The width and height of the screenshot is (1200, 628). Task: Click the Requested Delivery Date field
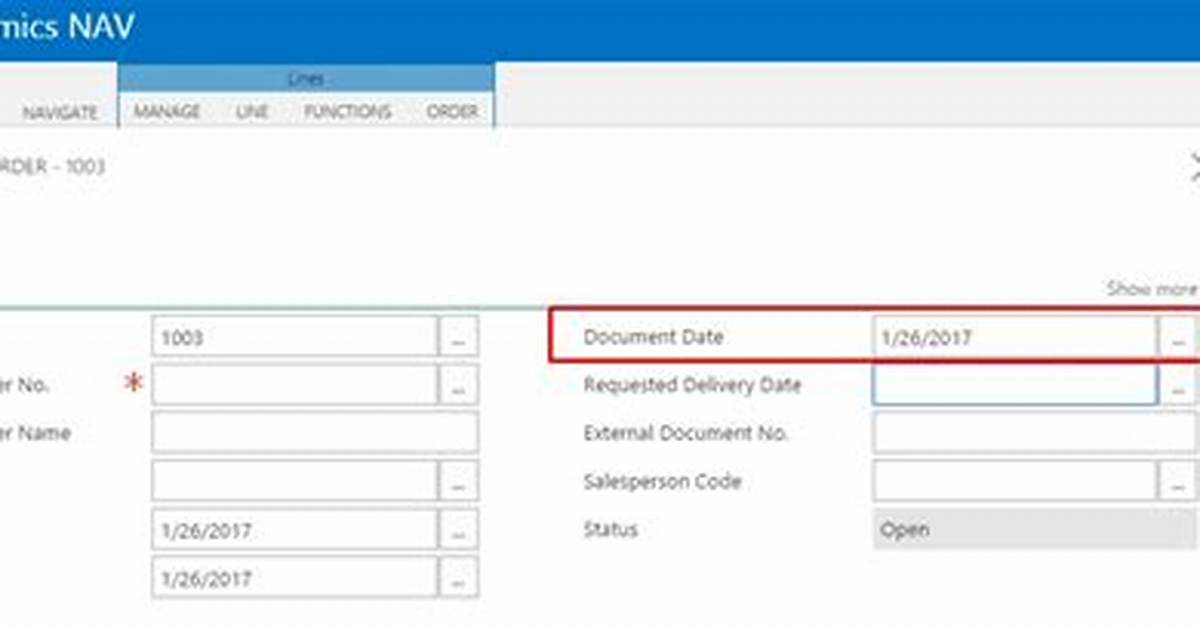tap(1015, 385)
